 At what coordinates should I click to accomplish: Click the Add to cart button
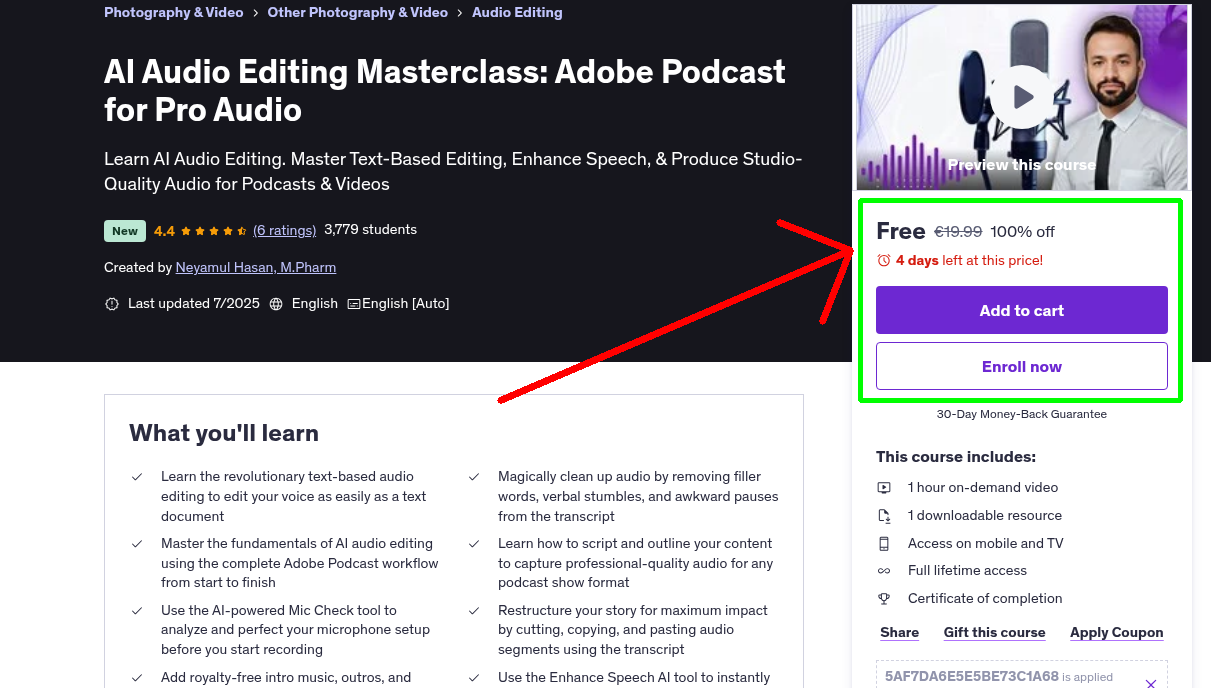[x=1022, y=310]
